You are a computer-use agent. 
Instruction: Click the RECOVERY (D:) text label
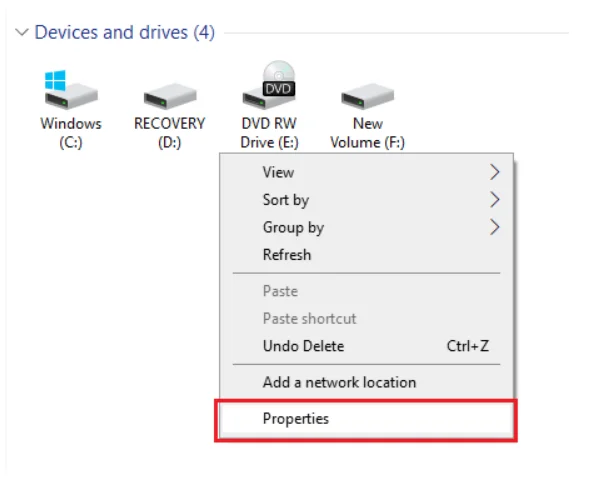pyautogui.click(x=170, y=133)
